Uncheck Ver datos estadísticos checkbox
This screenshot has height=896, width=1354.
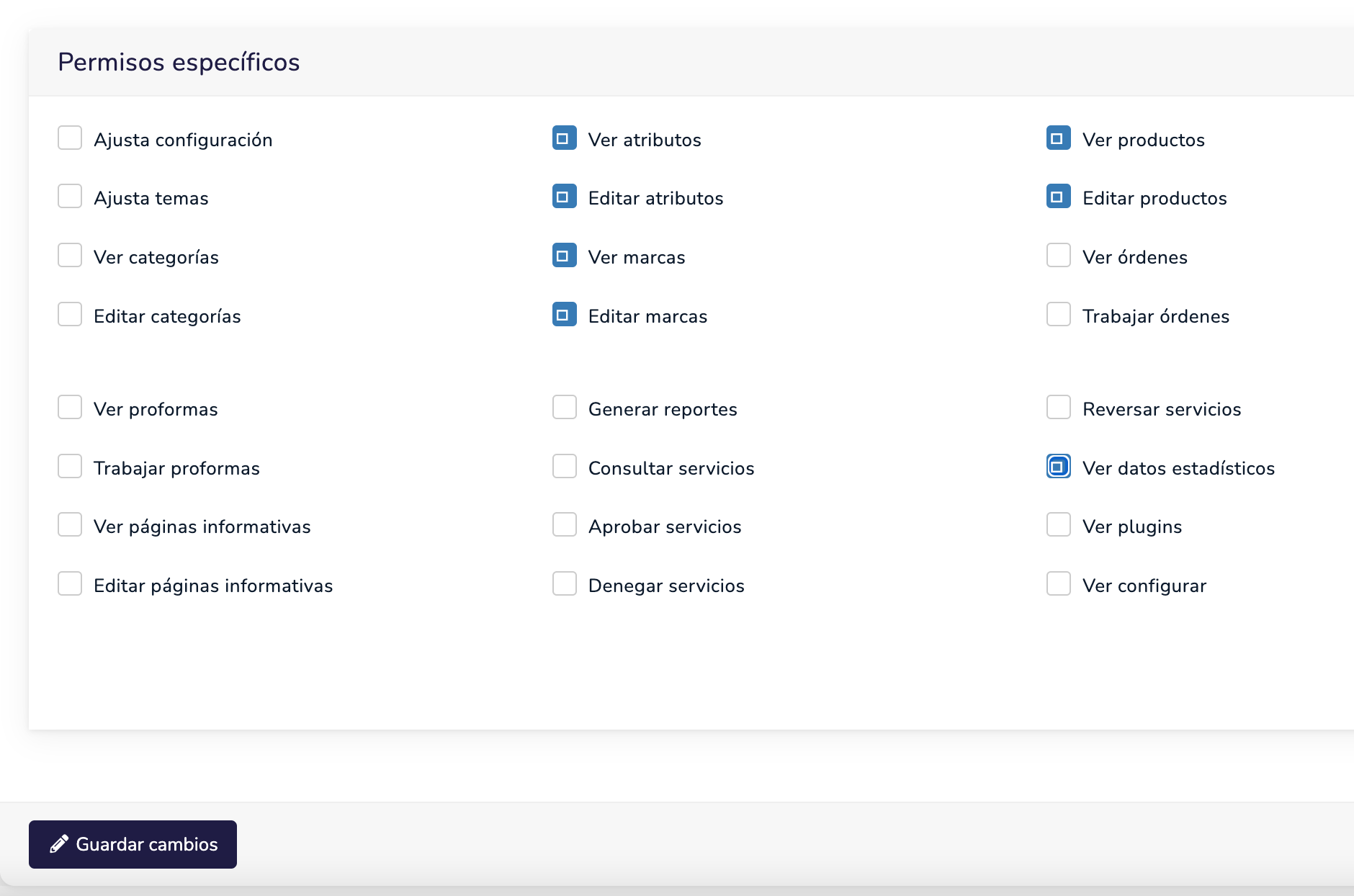pos(1059,466)
